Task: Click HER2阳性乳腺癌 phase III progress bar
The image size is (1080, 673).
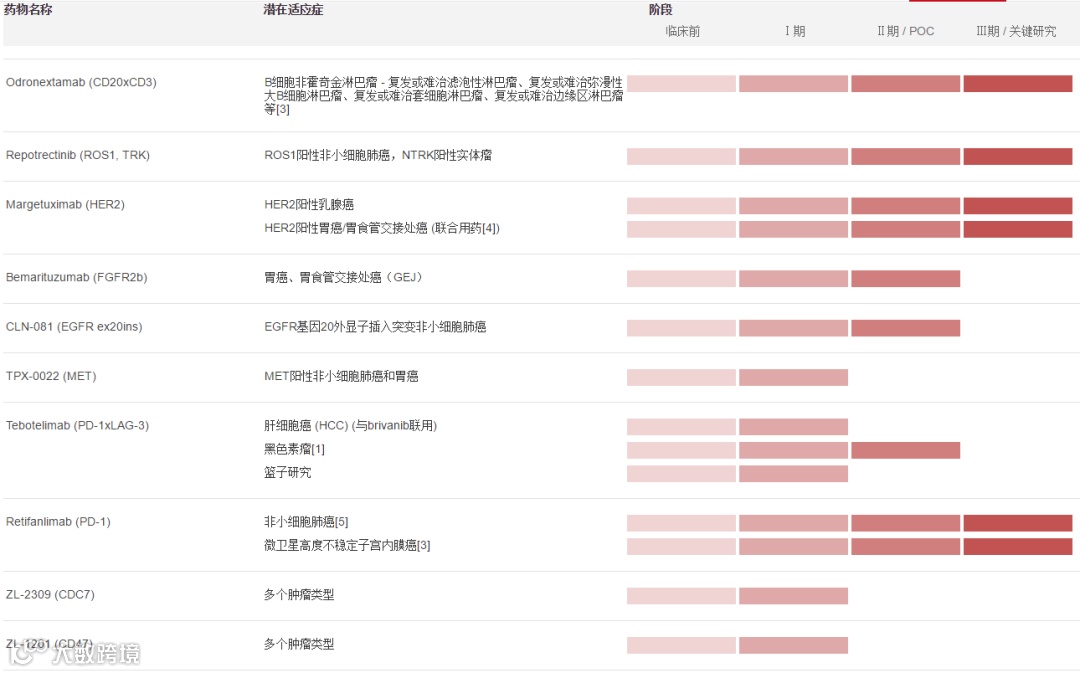Action: [x=1017, y=206]
